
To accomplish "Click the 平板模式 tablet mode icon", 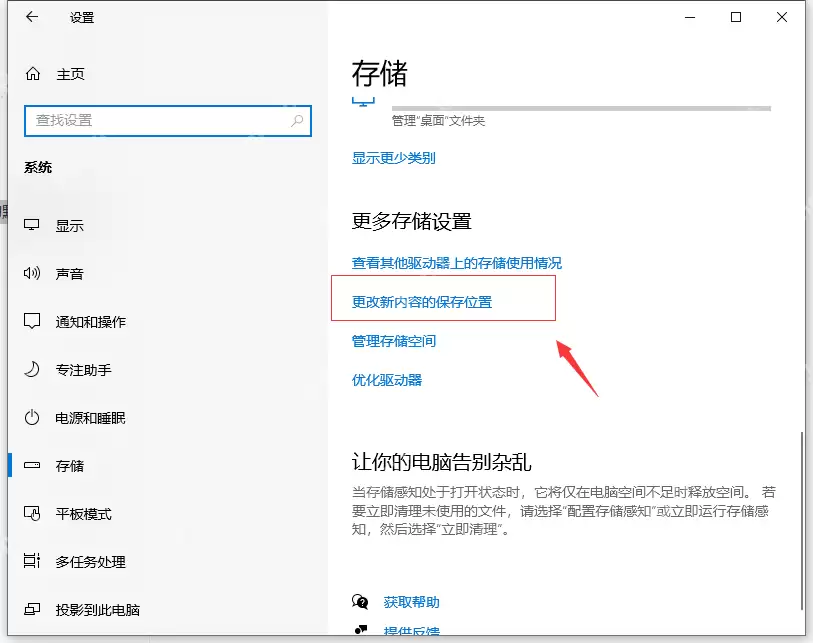I will (x=32, y=513).
